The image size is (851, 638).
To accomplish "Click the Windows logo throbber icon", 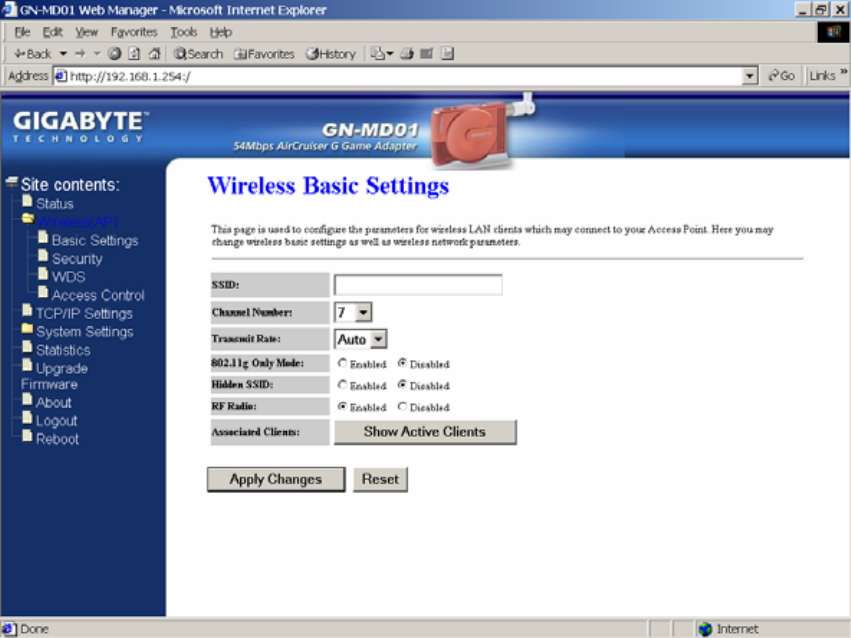I will [833, 32].
